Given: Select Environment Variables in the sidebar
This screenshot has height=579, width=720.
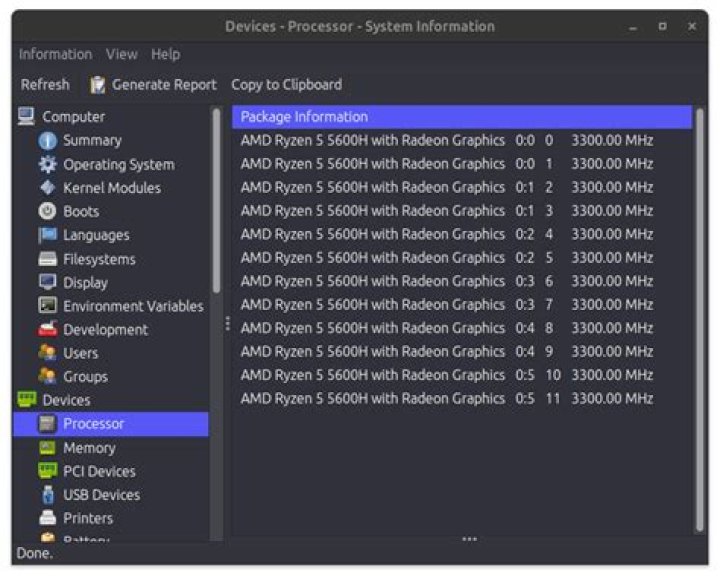Looking at the screenshot, I should pos(133,306).
